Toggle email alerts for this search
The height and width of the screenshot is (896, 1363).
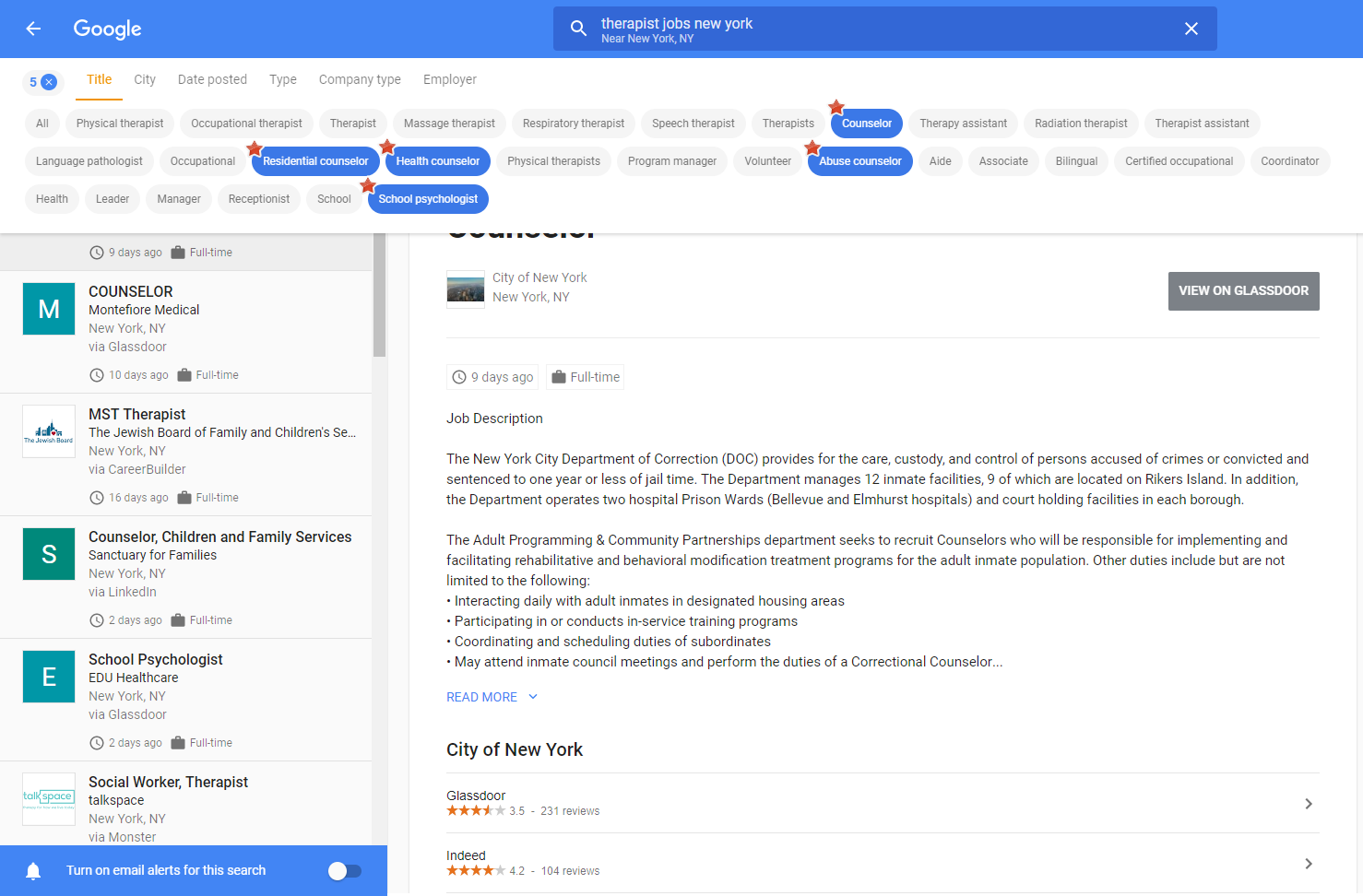click(x=345, y=870)
